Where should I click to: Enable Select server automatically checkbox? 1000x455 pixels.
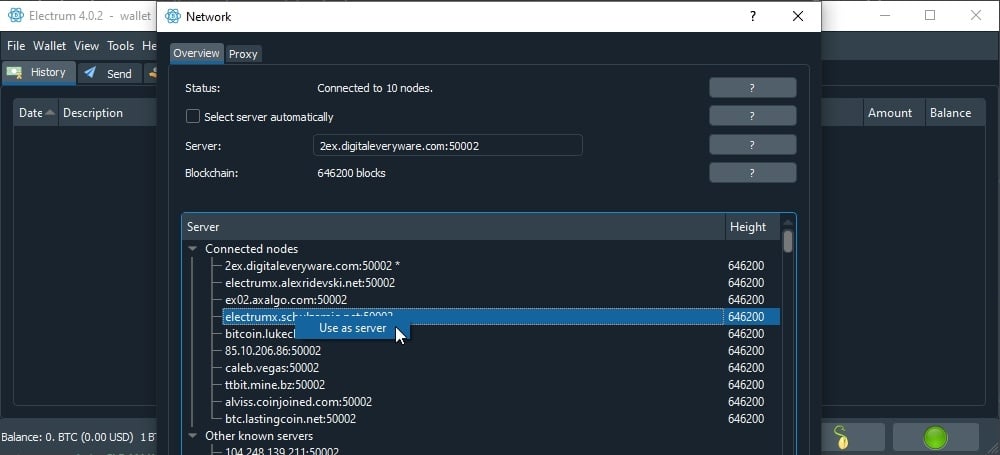[193, 116]
